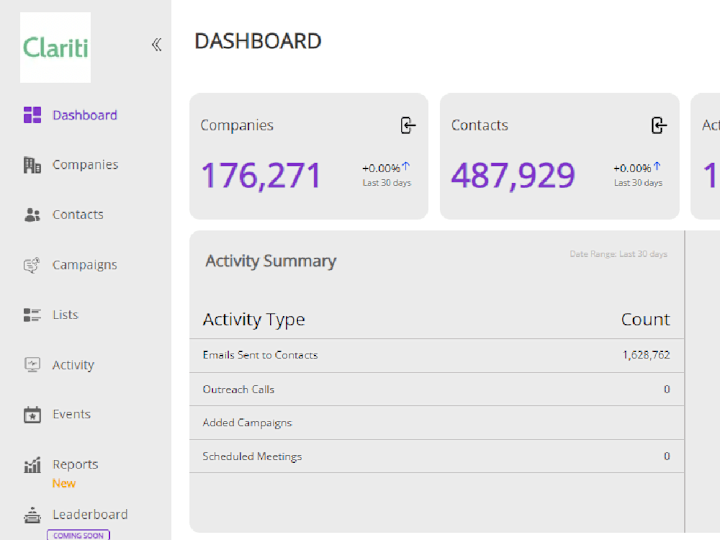Viewport: 720px width, 540px height.
Task: Click the Clariti logo
Action: point(56,47)
